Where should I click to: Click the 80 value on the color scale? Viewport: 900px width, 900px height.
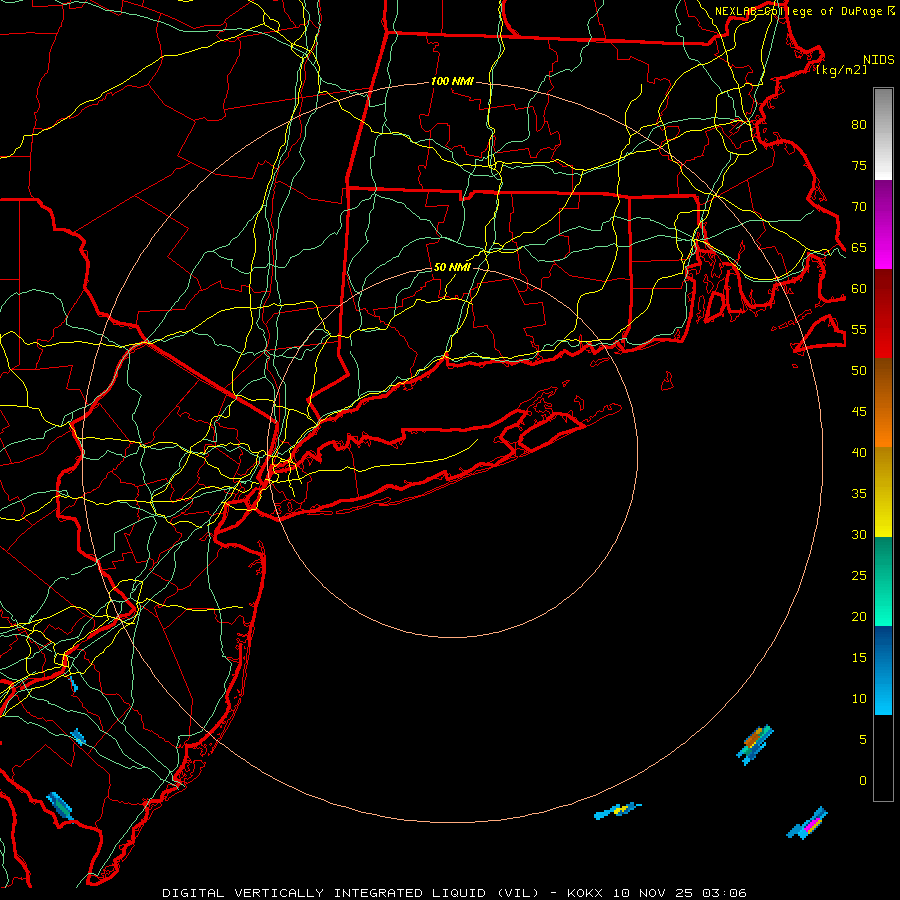coord(859,125)
